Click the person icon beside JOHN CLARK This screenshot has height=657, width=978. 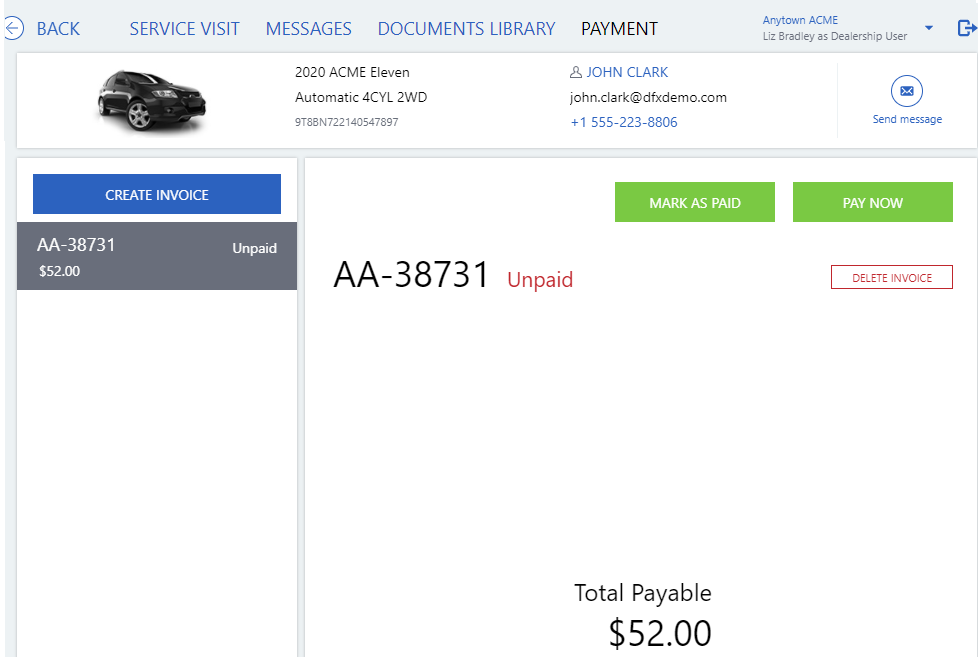[x=574, y=71]
